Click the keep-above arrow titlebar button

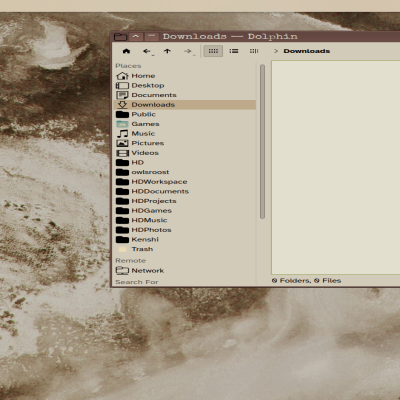coord(136,36)
